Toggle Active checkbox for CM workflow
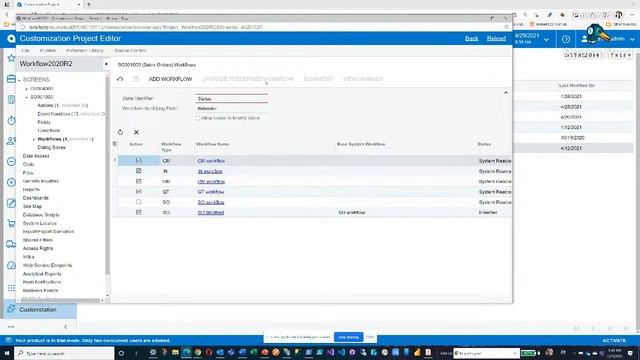The image size is (640, 360). coord(138,160)
